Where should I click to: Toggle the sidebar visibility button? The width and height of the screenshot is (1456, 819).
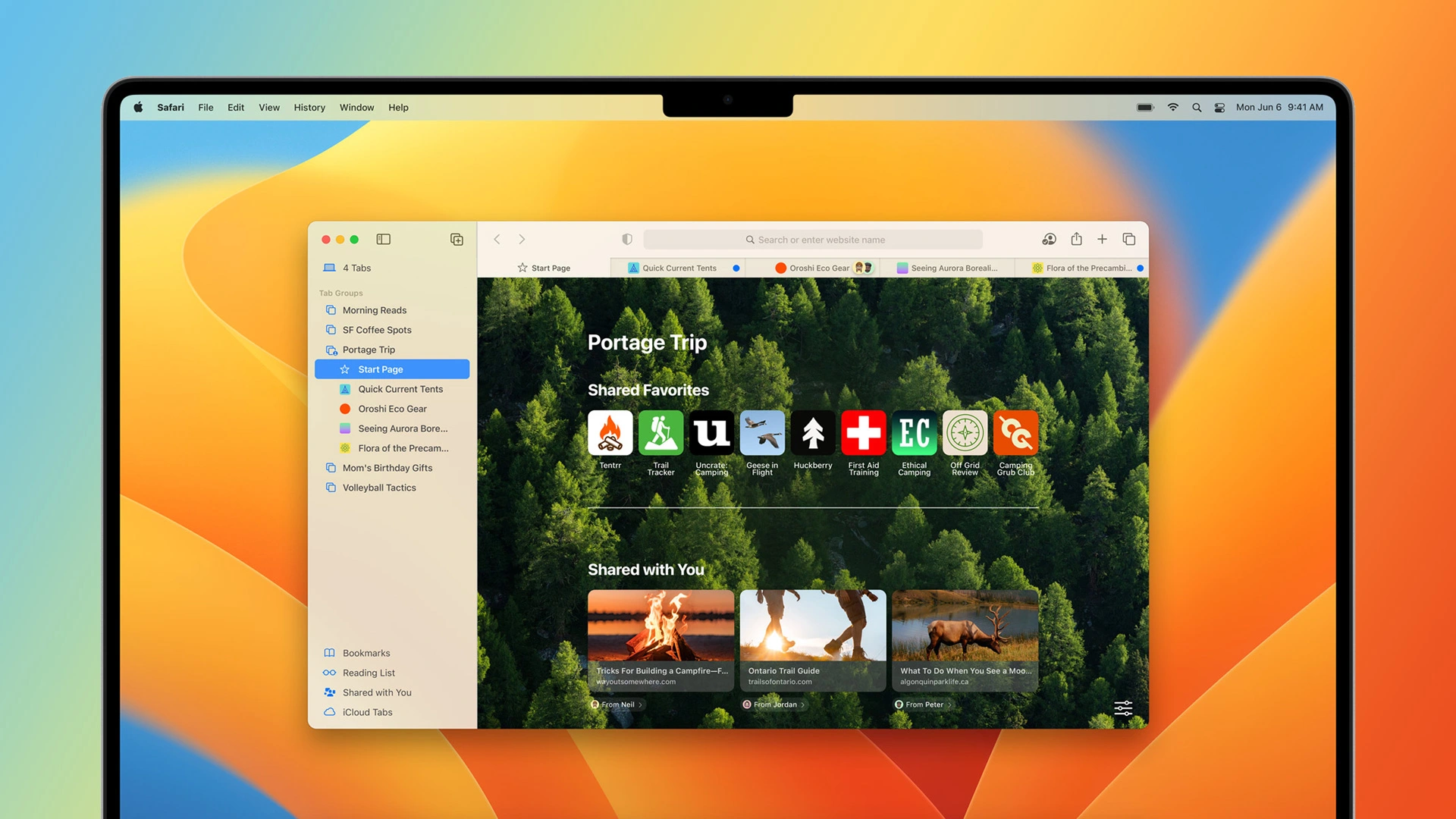pyautogui.click(x=383, y=240)
